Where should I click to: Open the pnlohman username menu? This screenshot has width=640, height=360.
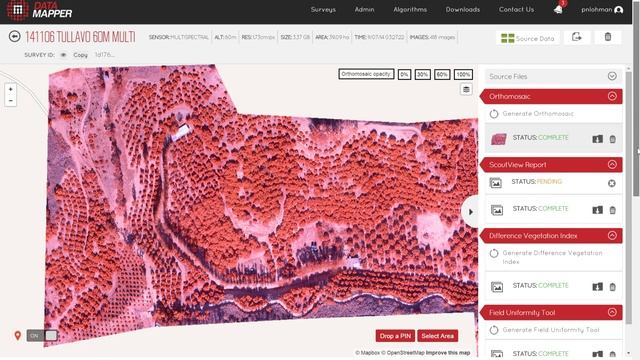(597, 9)
